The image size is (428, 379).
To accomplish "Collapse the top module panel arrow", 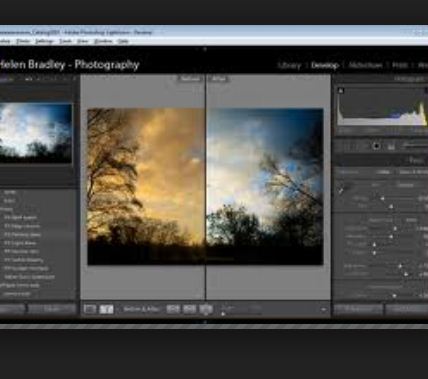I will point(205,49).
